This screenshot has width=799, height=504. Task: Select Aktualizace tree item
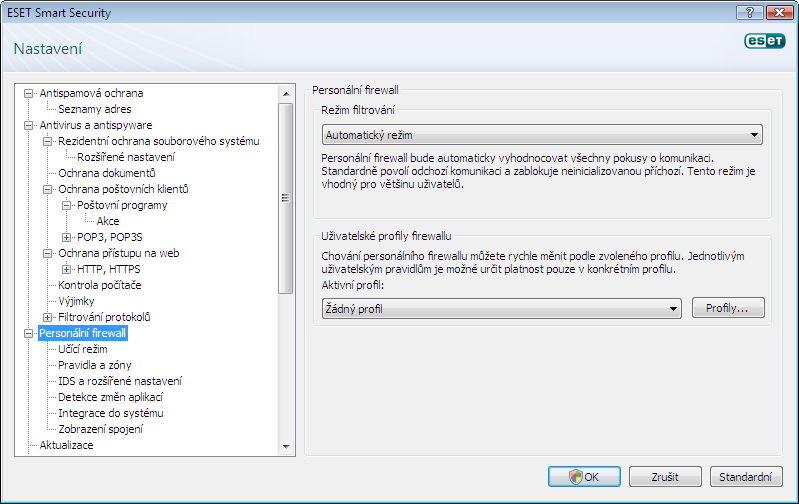pyautogui.click(x=66, y=445)
